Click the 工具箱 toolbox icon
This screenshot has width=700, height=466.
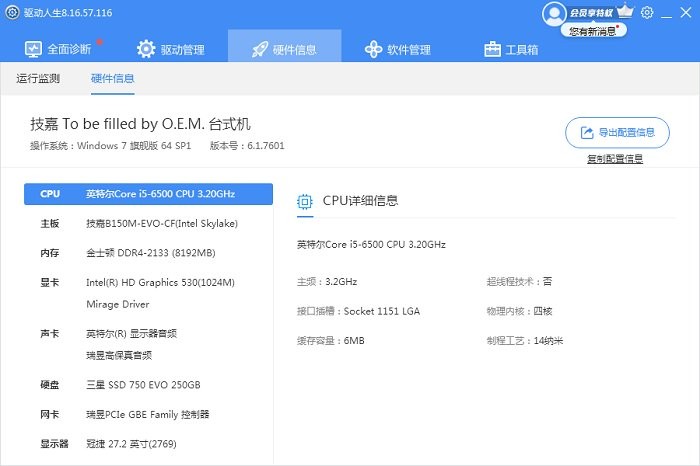coord(492,49)
